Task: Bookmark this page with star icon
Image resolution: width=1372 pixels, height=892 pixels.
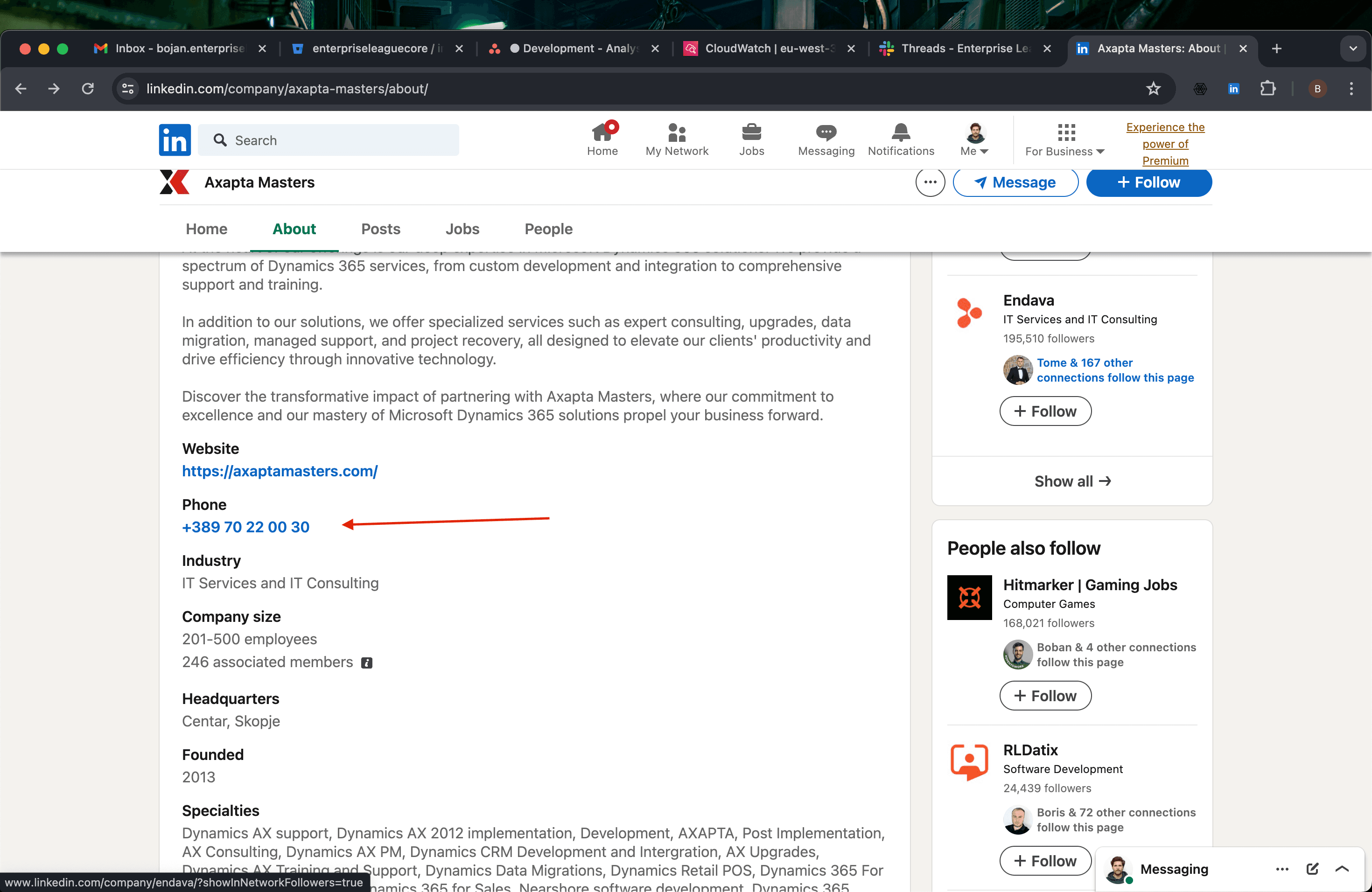Action: (1153, 89)
